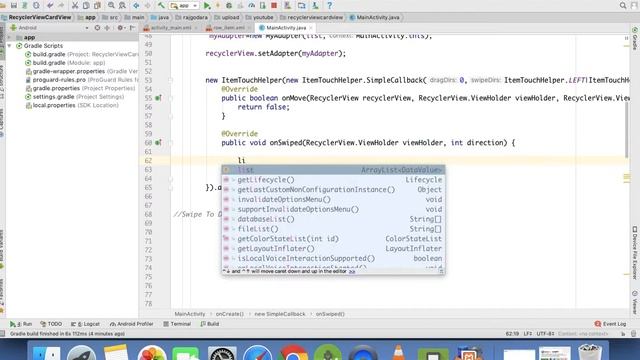Open gradle-wrapper.properties file

82,71
